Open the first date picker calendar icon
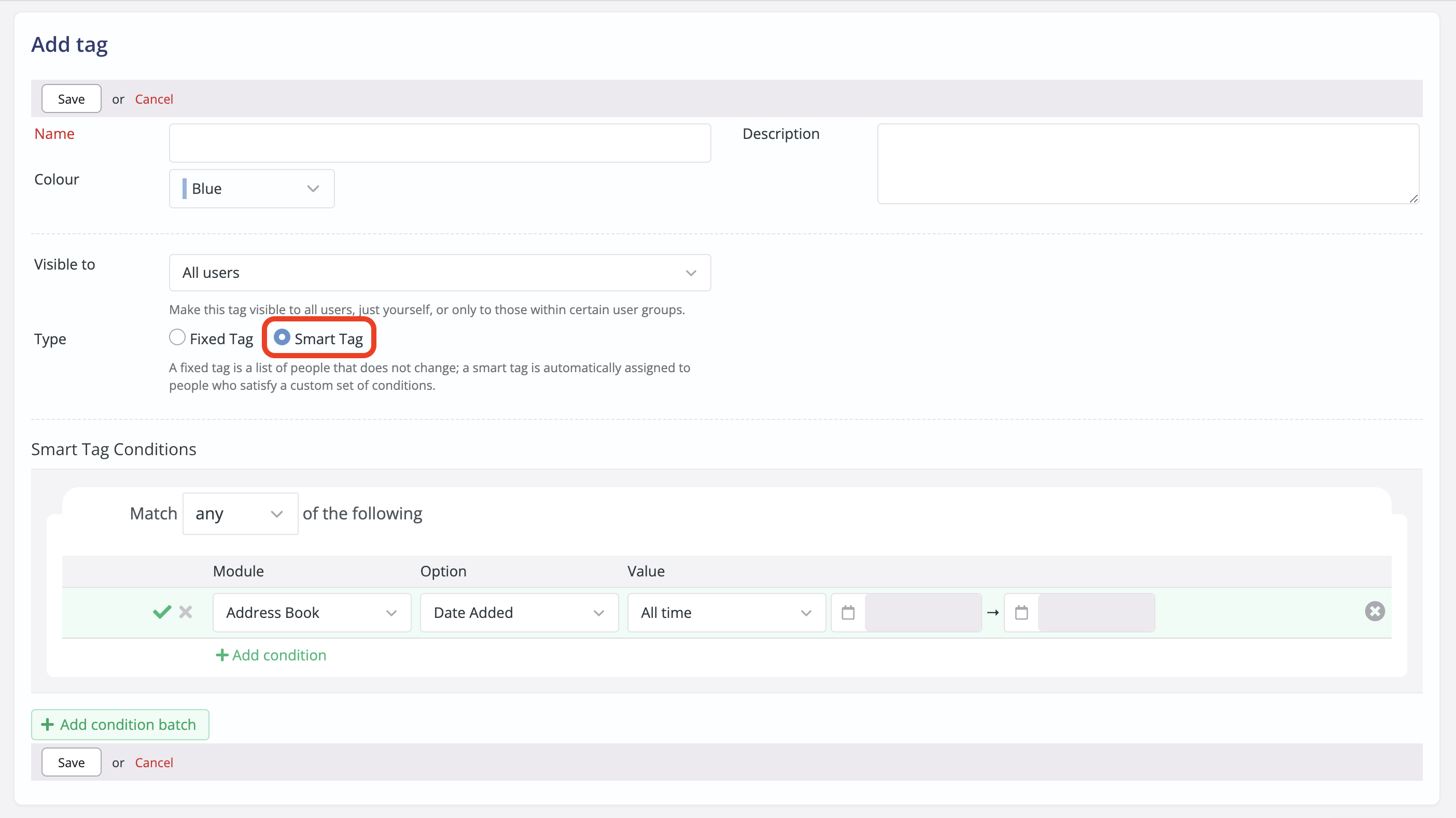This screenshot has height=818, width=1456. click(x=848, y=612)
